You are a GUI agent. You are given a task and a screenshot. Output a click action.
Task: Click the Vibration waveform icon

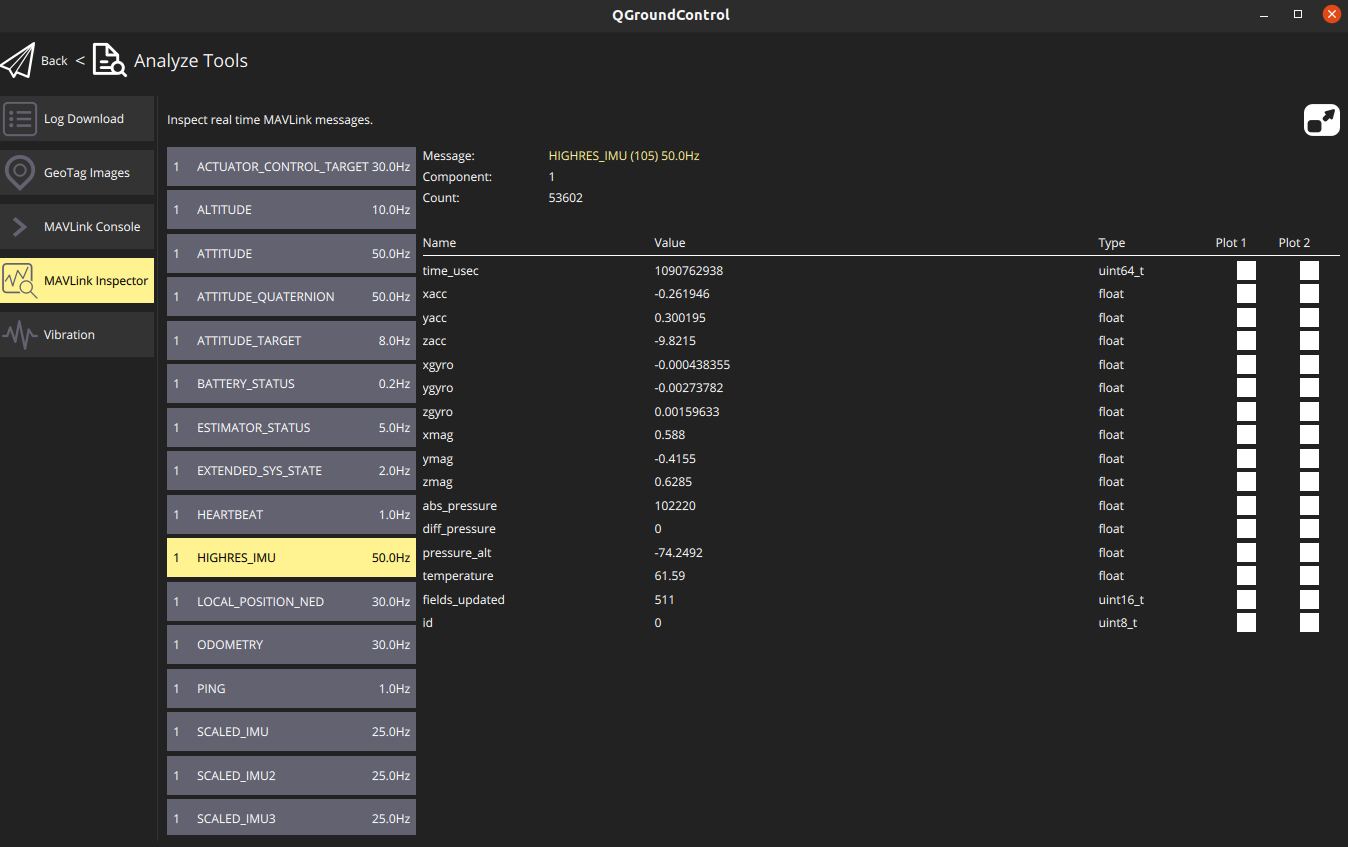(20, 335)
